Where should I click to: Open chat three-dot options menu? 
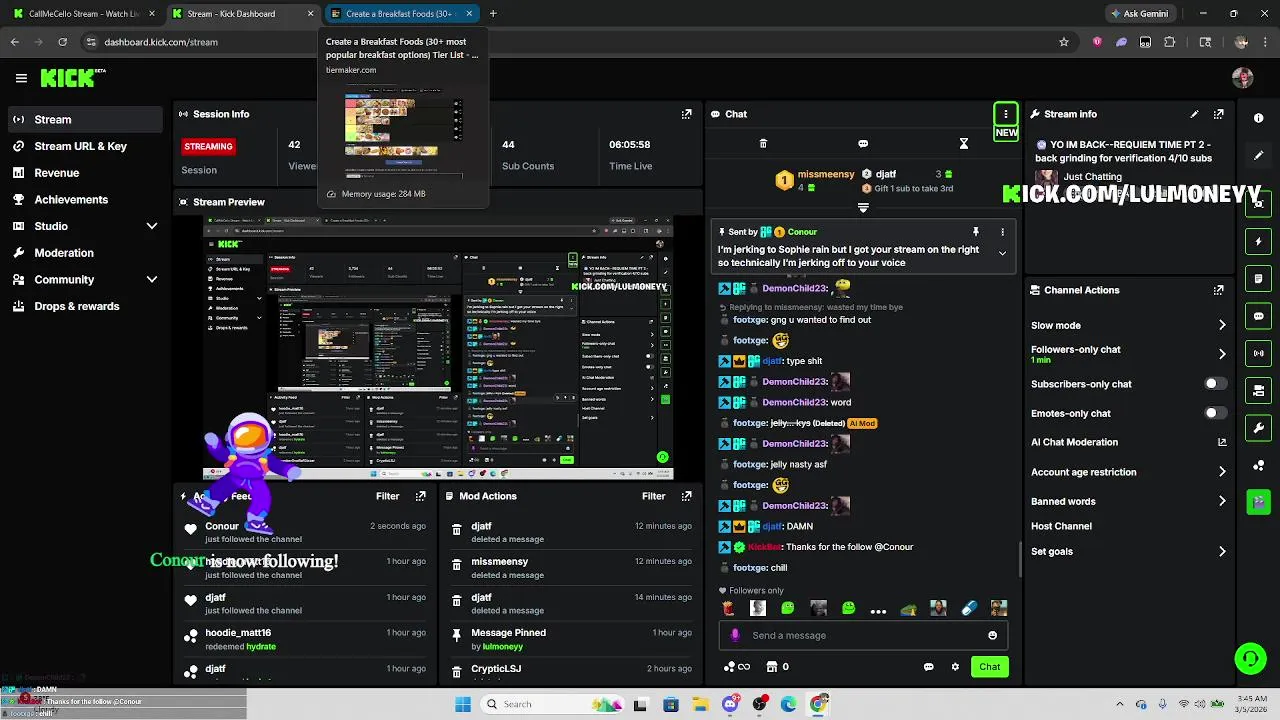[x=1006, y=114]
